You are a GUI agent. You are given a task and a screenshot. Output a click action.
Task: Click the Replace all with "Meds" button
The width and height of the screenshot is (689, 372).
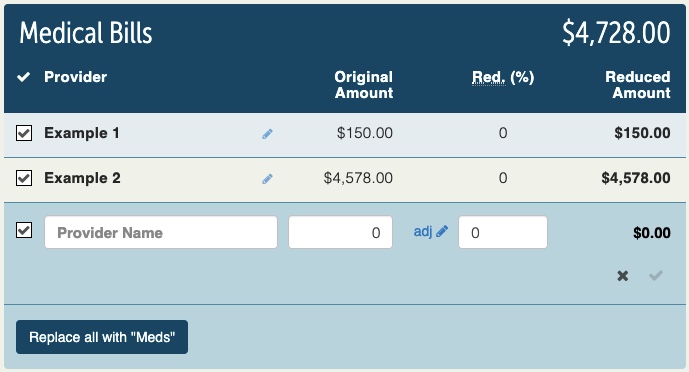(x=102, y=337)
